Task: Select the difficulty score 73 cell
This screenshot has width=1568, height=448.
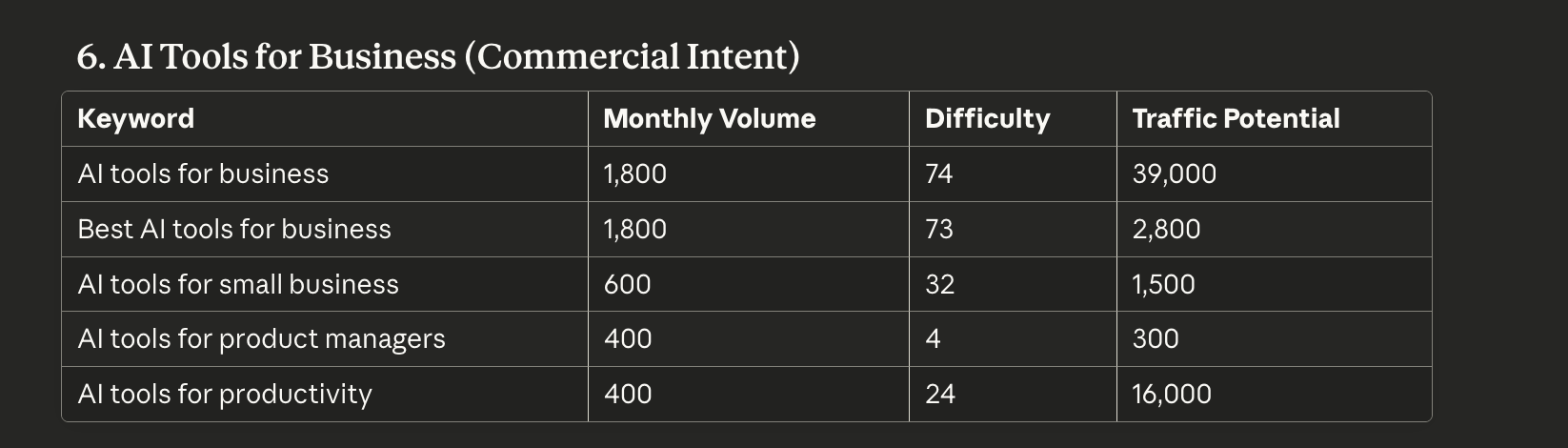Action: coord(938,230)
